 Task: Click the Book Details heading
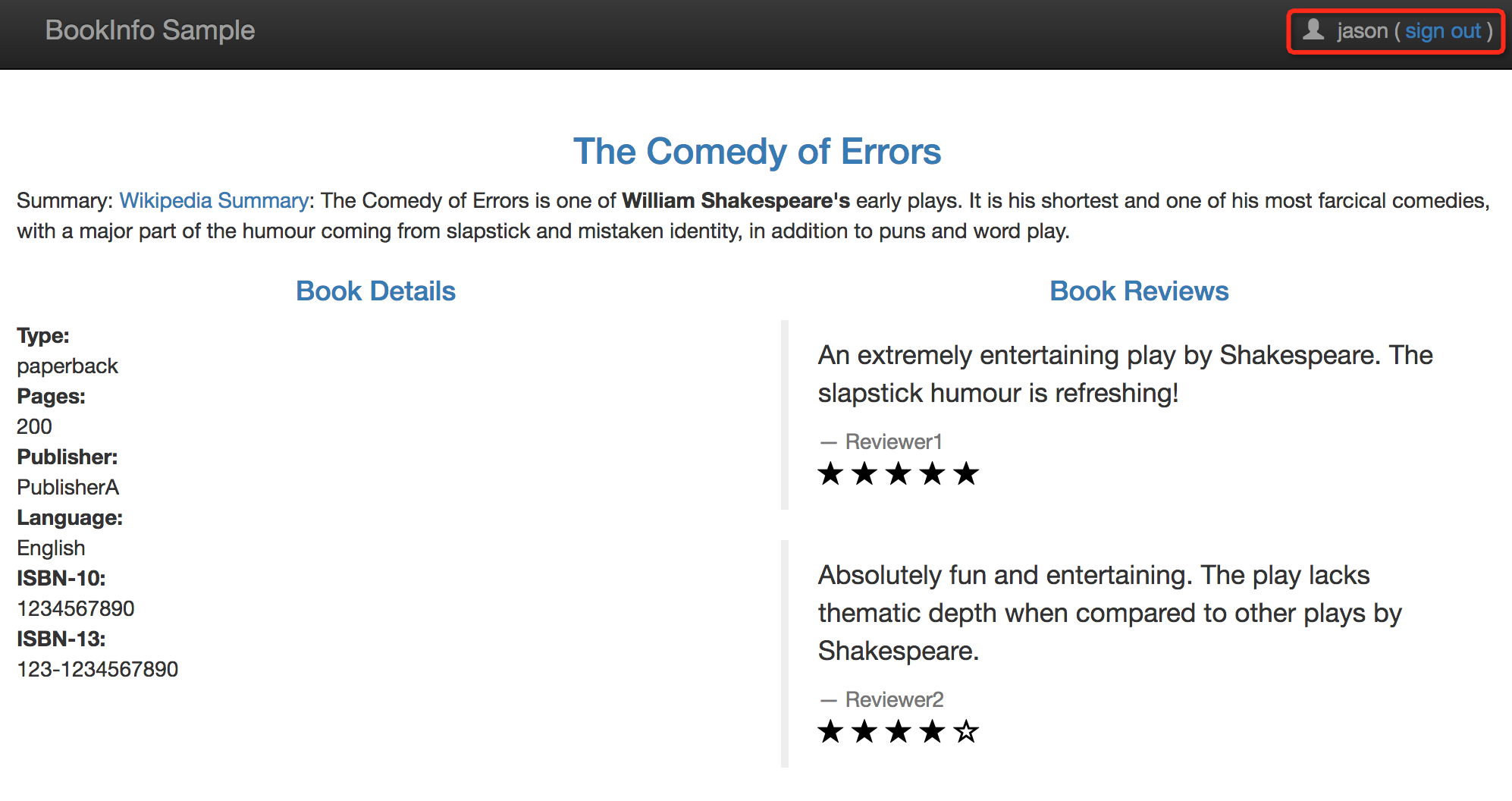tap(375, 291)
